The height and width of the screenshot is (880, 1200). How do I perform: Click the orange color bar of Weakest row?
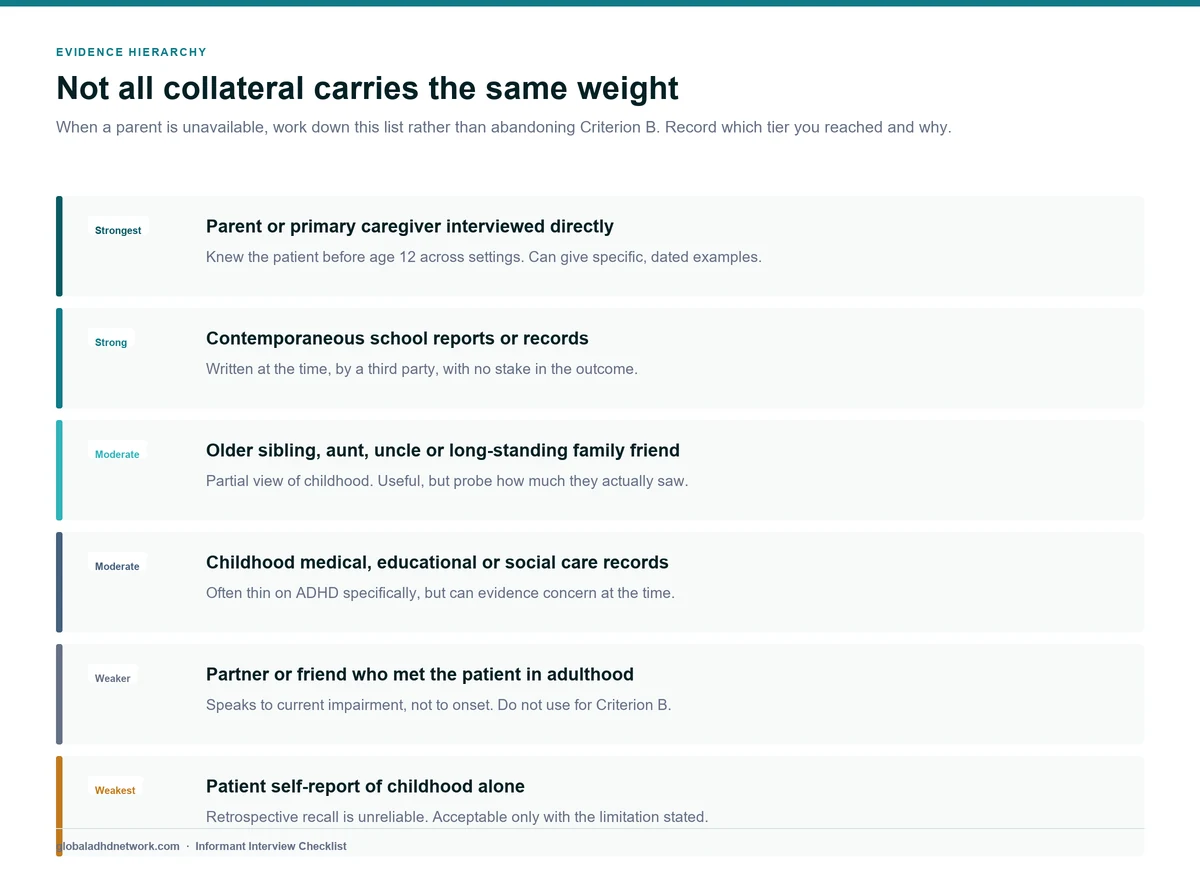click(x=59, y=806)
